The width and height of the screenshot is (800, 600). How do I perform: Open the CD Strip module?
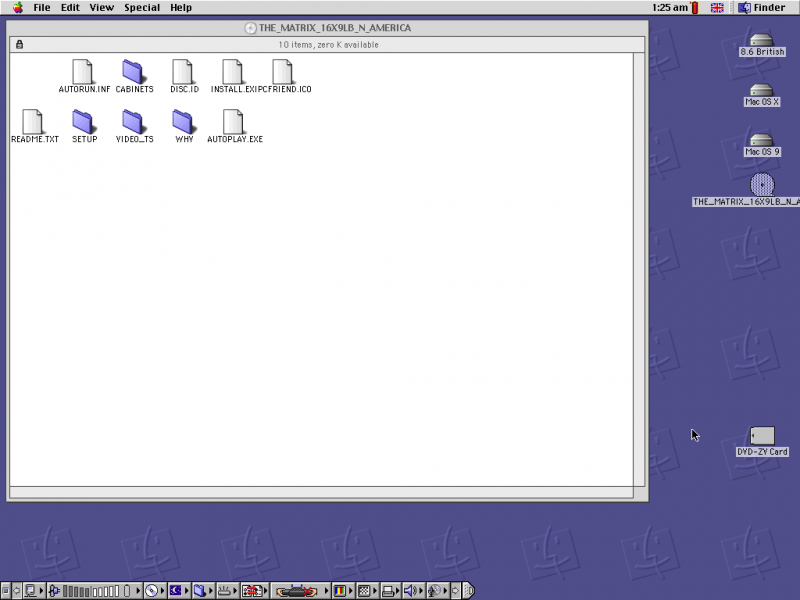click(x=154, y=591)
